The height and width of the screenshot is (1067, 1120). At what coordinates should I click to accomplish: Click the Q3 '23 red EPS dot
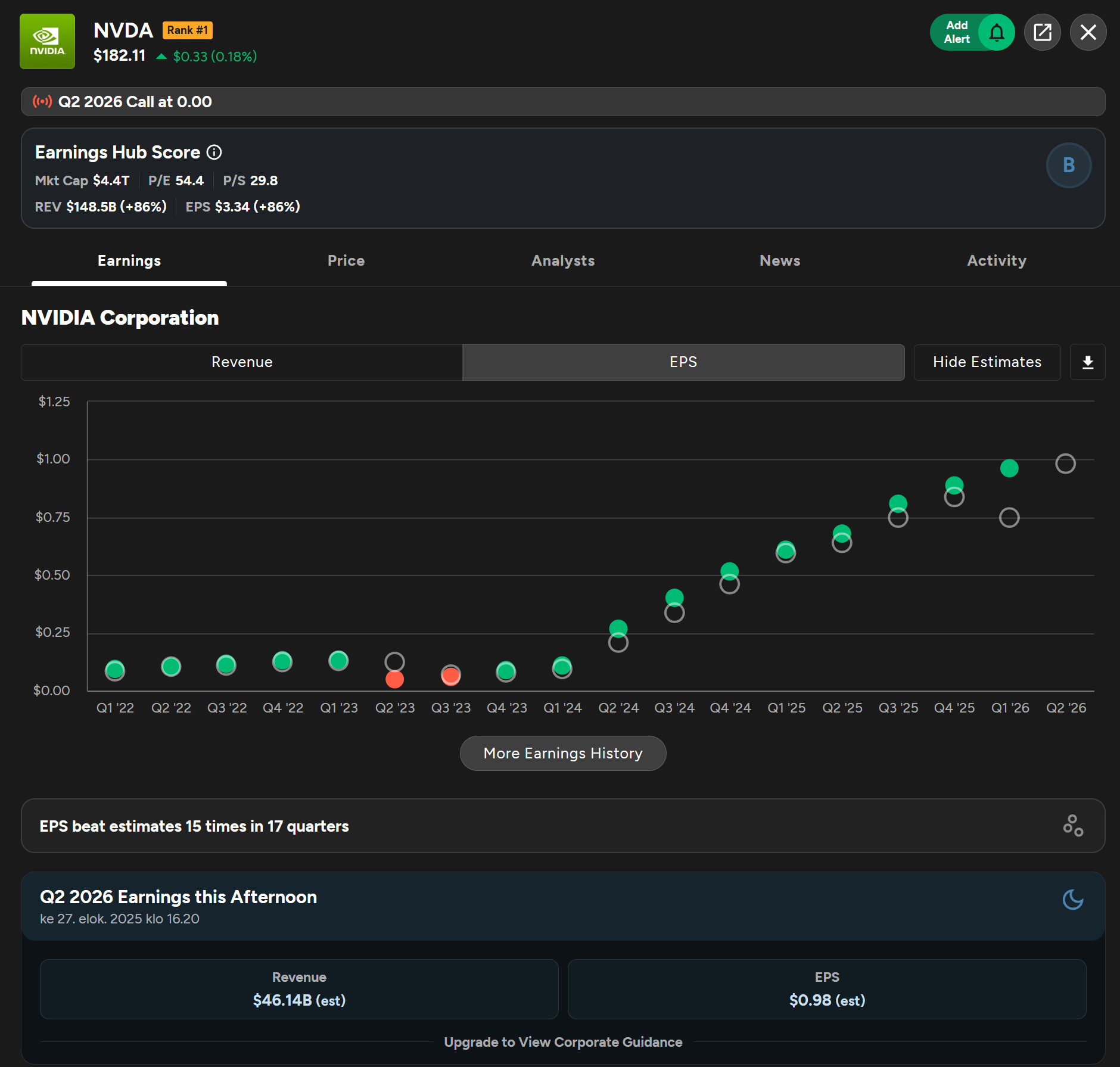coord(451,676)
